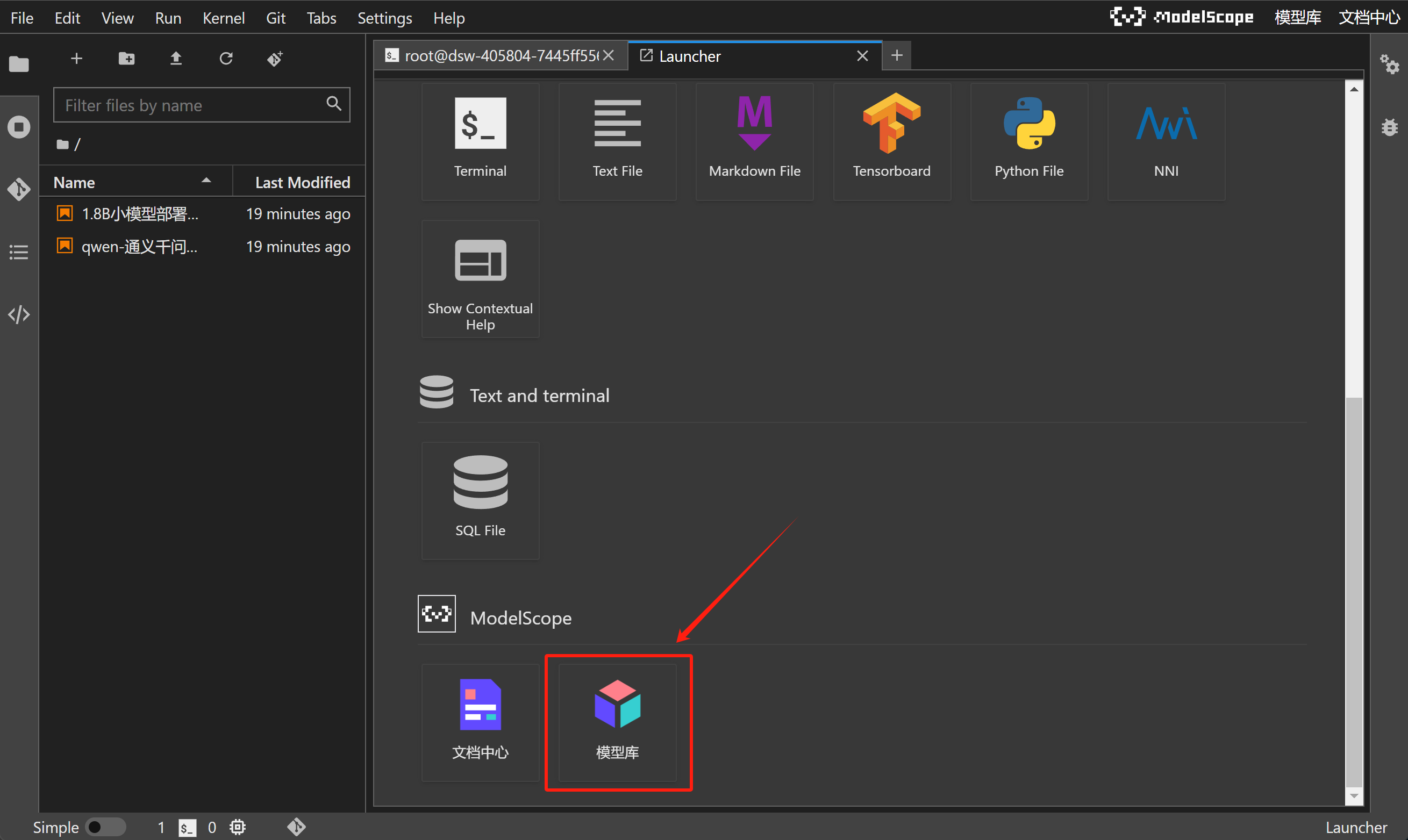Open the Kernel menu
1408x840 pixels.
pyautogui.click(x=223, y=18)
